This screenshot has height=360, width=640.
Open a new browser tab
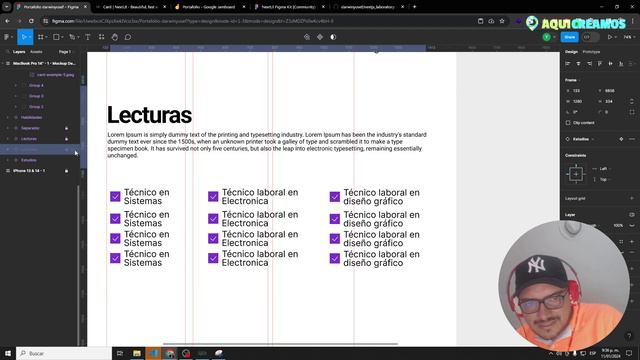414,7
